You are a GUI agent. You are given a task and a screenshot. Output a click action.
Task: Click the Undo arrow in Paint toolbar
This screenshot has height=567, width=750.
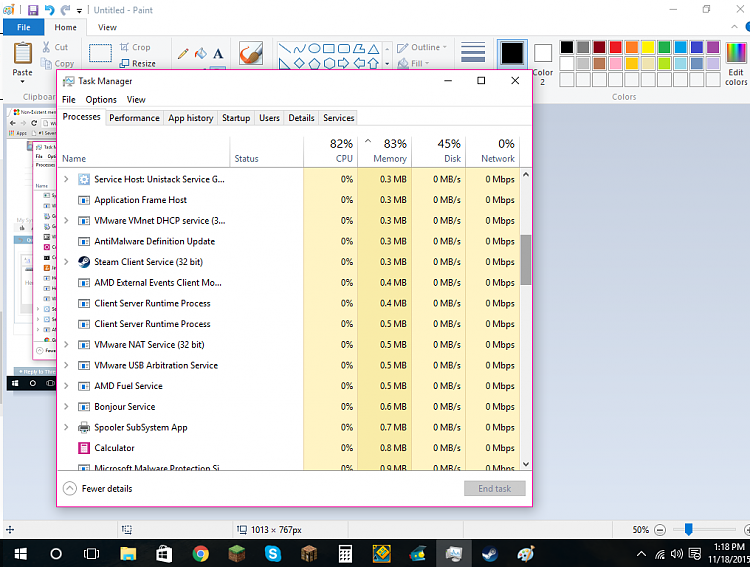(49, 10)
